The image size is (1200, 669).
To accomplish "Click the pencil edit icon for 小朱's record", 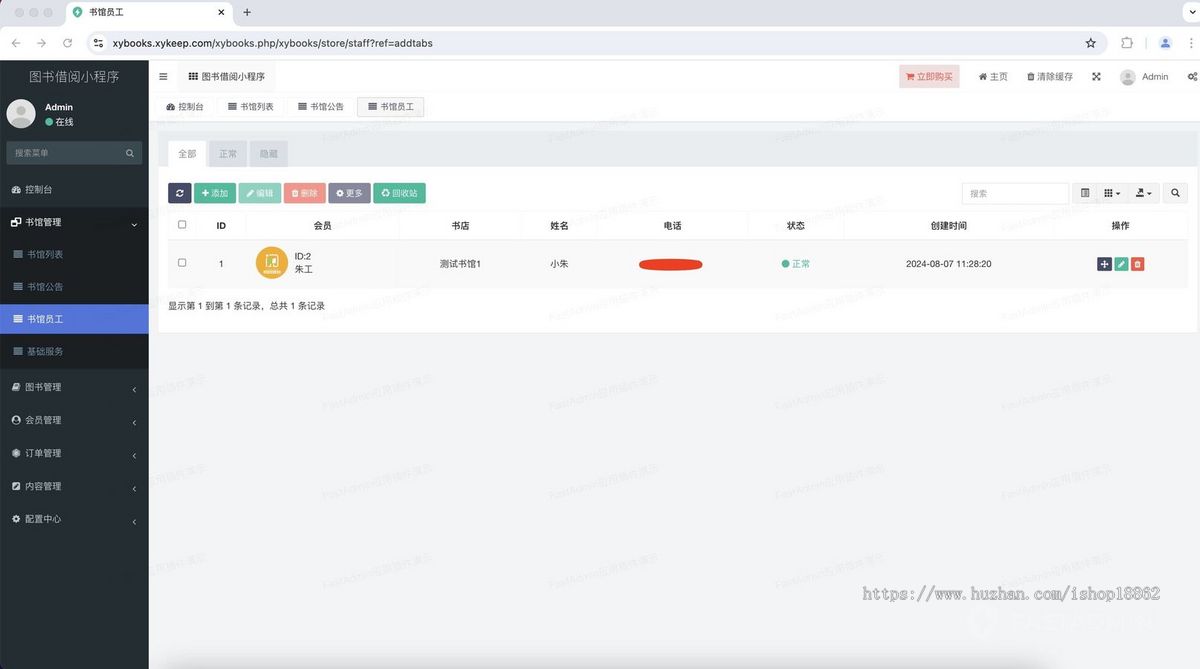I will (x=1121, y=263).
